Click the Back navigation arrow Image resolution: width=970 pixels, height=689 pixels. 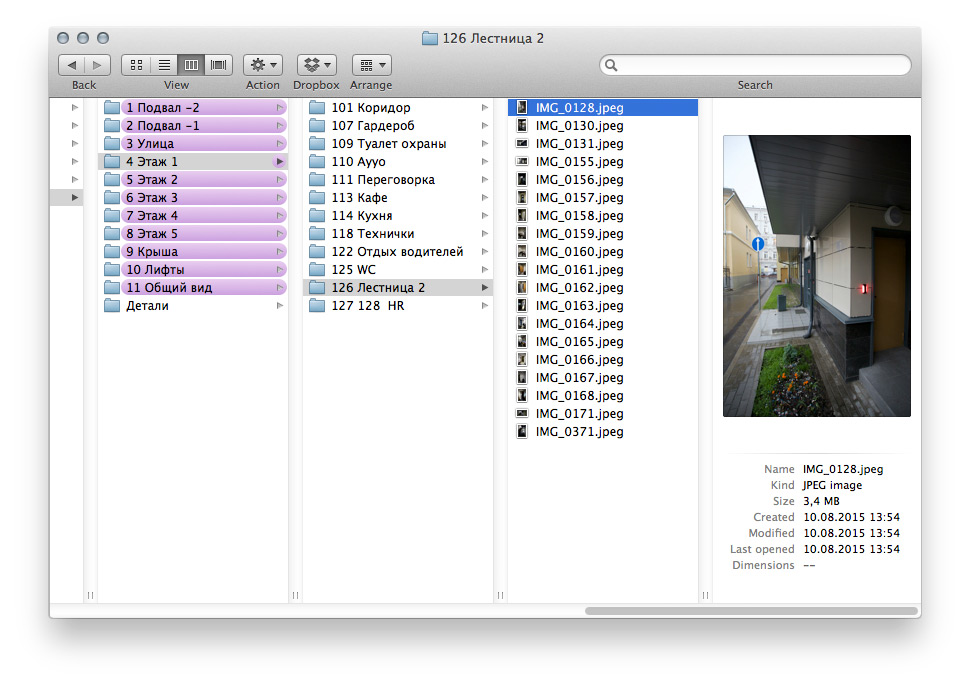[71, 65]
